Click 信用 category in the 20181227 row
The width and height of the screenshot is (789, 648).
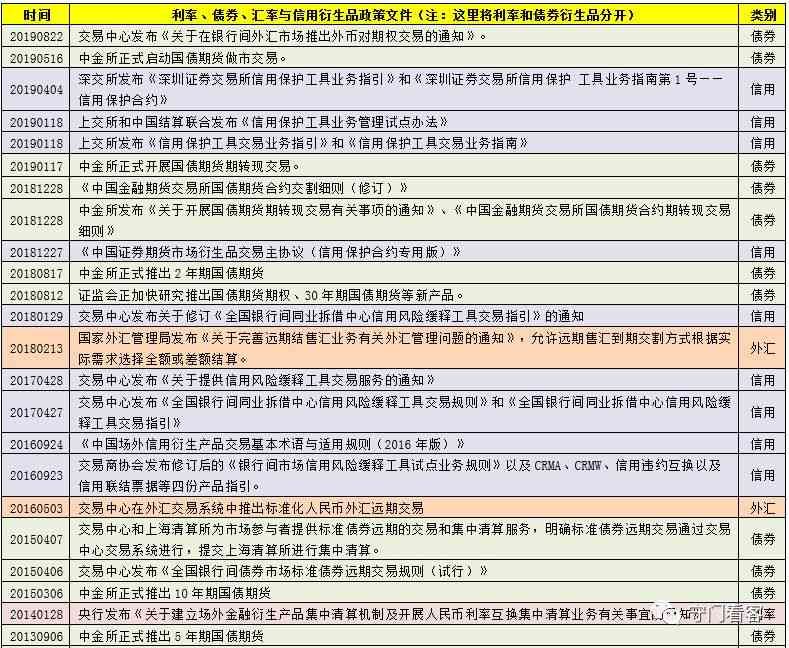[763, 252]
